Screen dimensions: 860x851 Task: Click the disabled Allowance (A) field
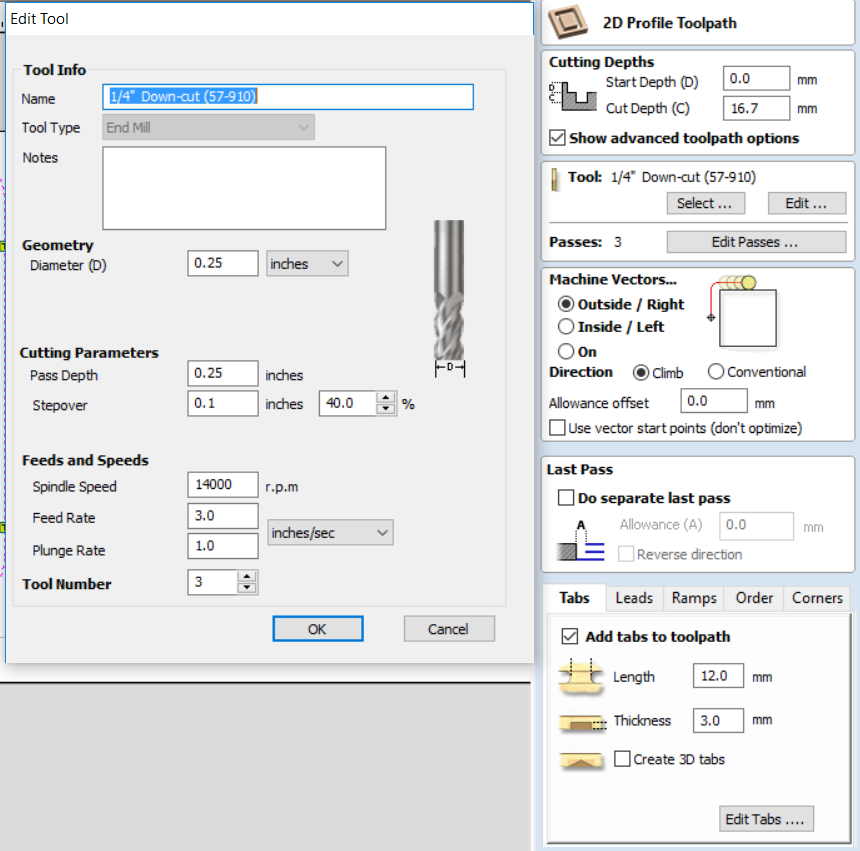(x=756, y=526)
